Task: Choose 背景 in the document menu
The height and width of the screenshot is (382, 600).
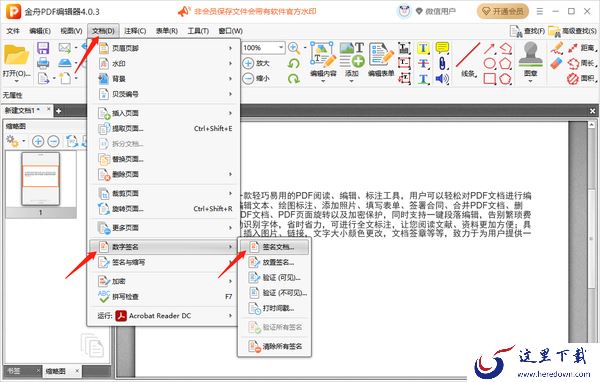Action: pos(164,79)
